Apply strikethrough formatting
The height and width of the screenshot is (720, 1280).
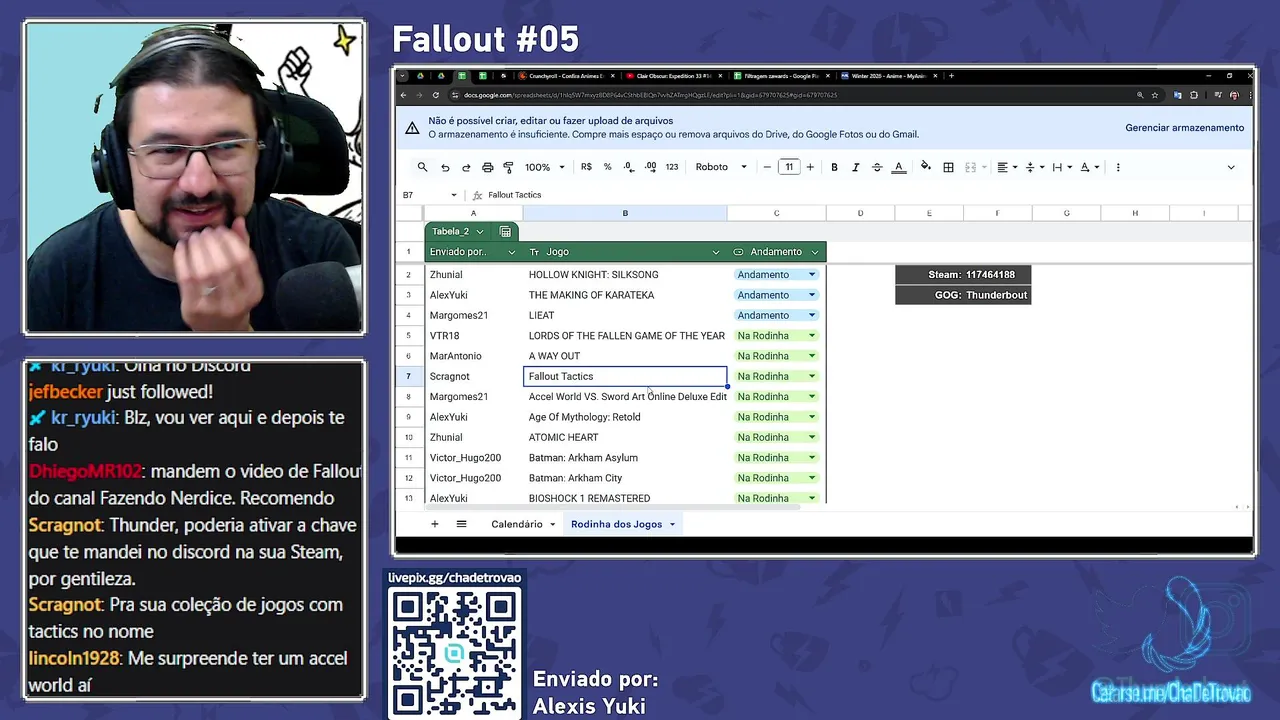click(877, 167)
